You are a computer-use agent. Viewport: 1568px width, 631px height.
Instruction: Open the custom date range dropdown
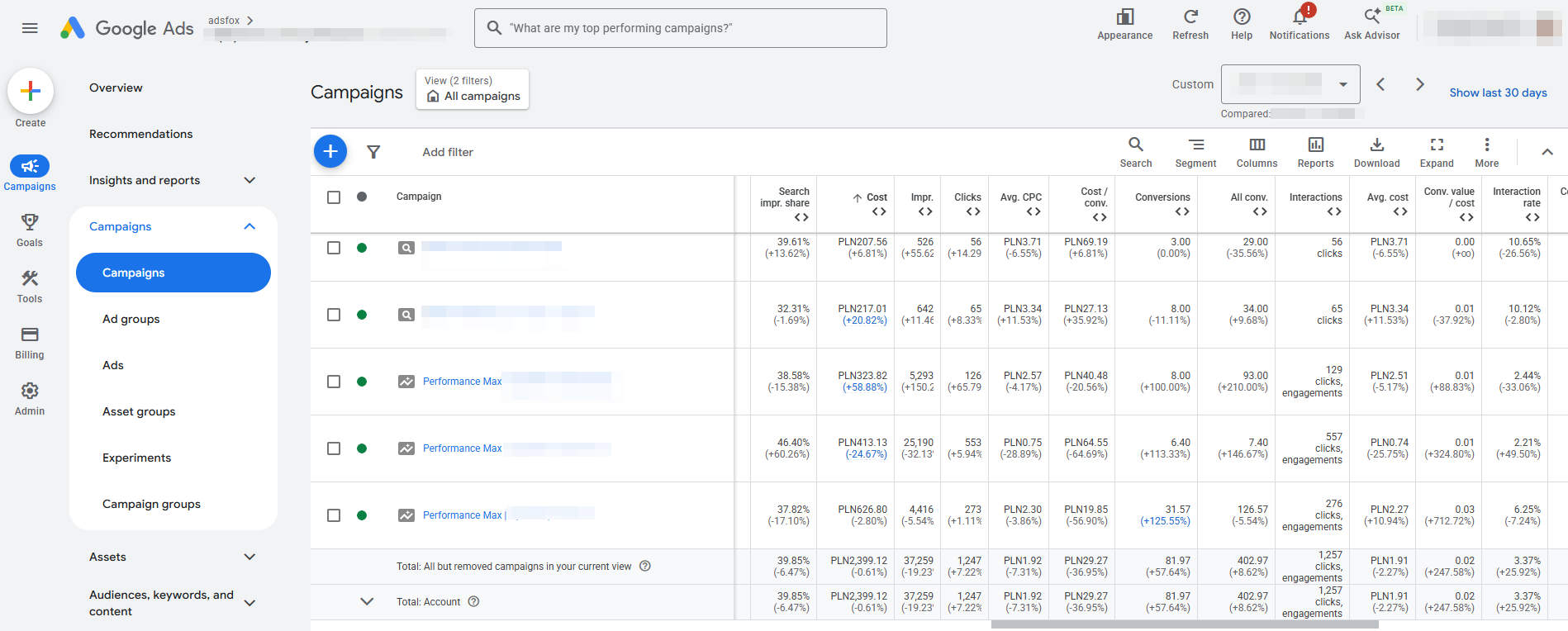click(1290, 84)
